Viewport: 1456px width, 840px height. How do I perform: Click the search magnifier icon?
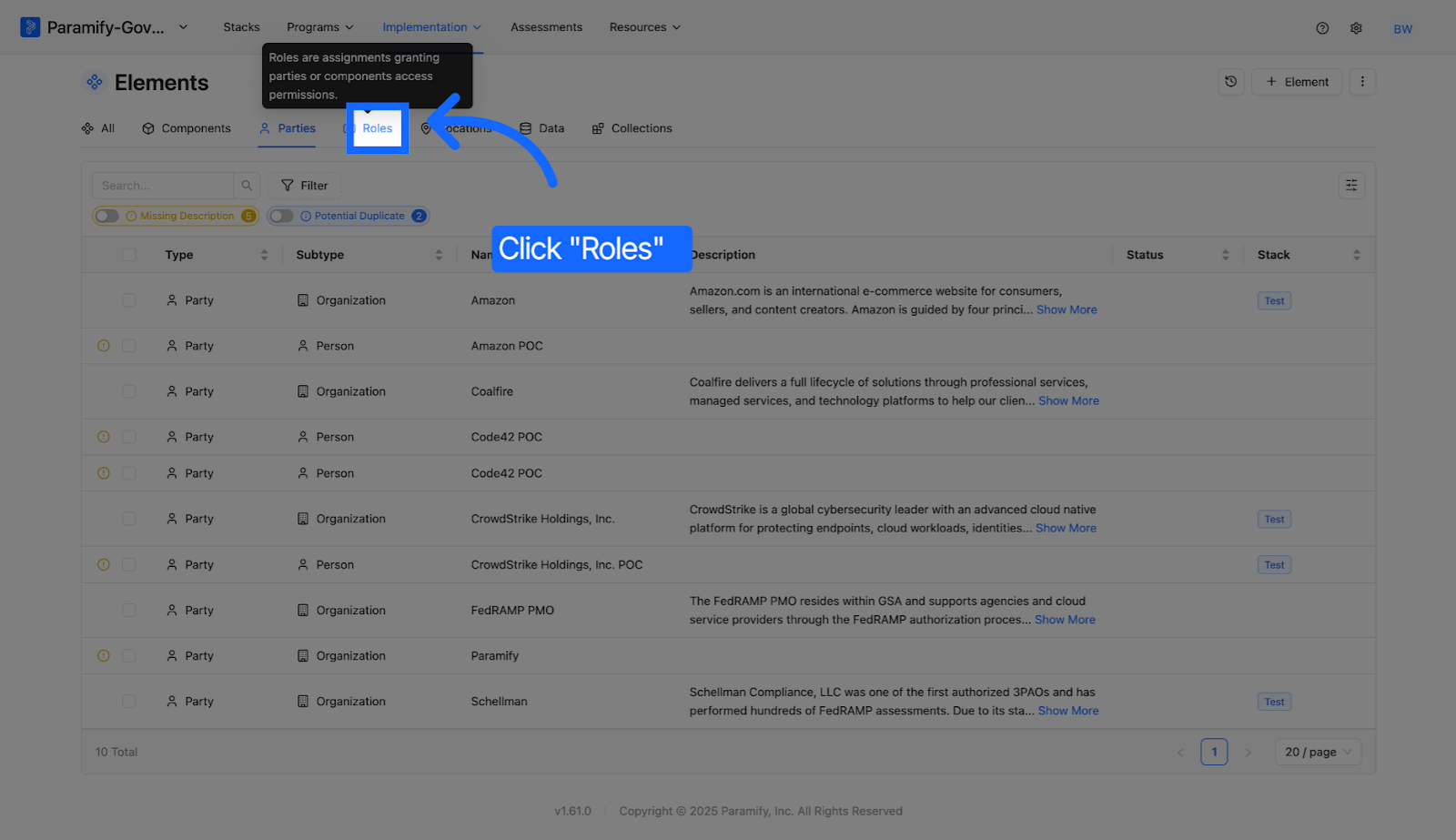247,186
